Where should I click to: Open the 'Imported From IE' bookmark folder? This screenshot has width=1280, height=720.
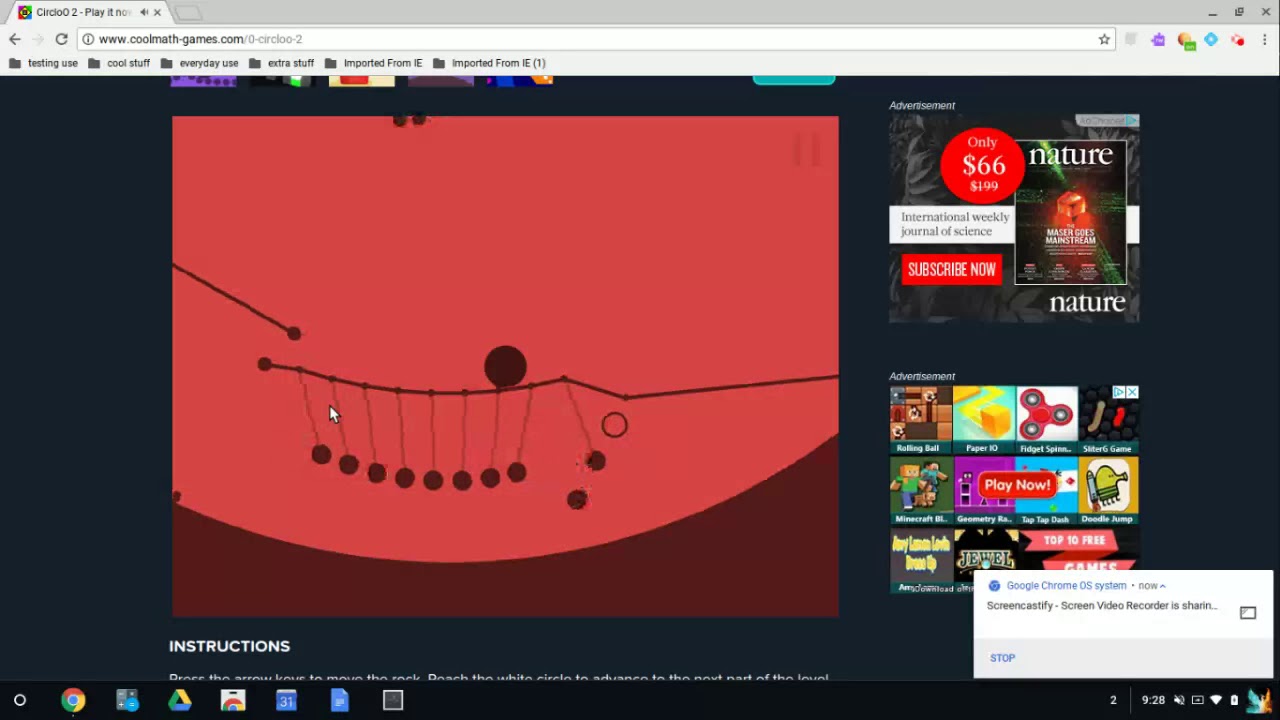[x=373, y=63]
